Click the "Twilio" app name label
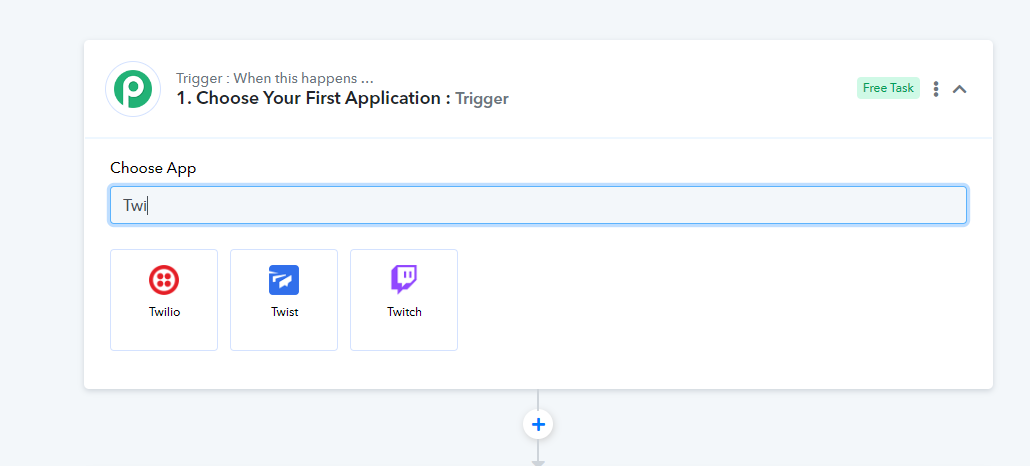 tap(164, 312)
